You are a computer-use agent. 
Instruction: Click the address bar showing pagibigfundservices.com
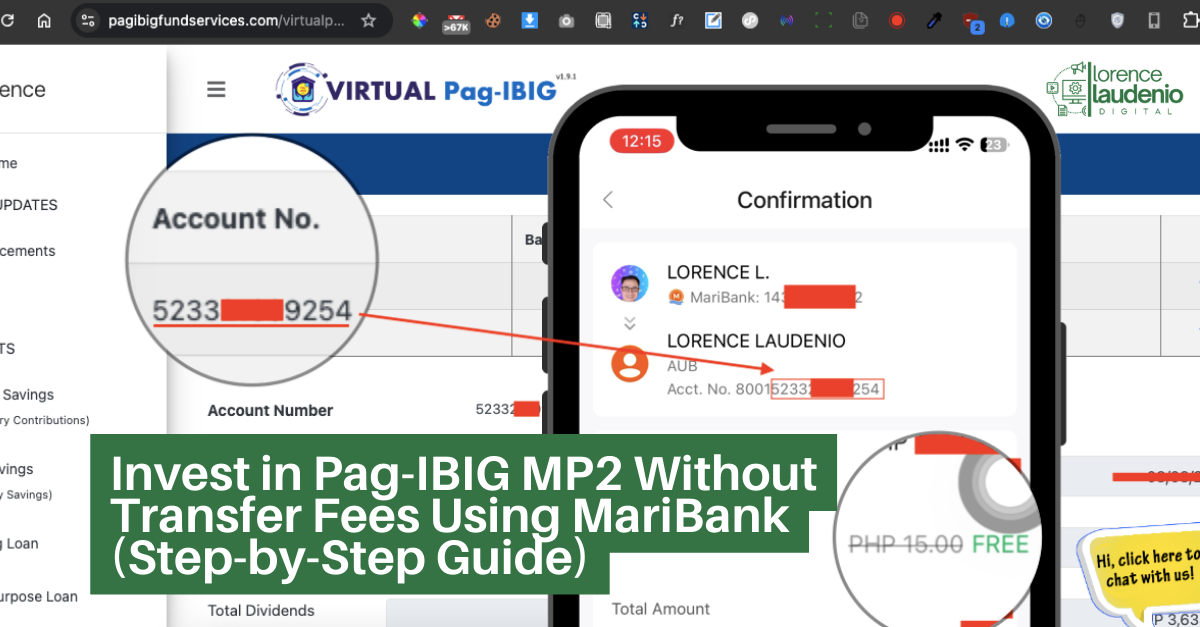click(x=228, y=20)
